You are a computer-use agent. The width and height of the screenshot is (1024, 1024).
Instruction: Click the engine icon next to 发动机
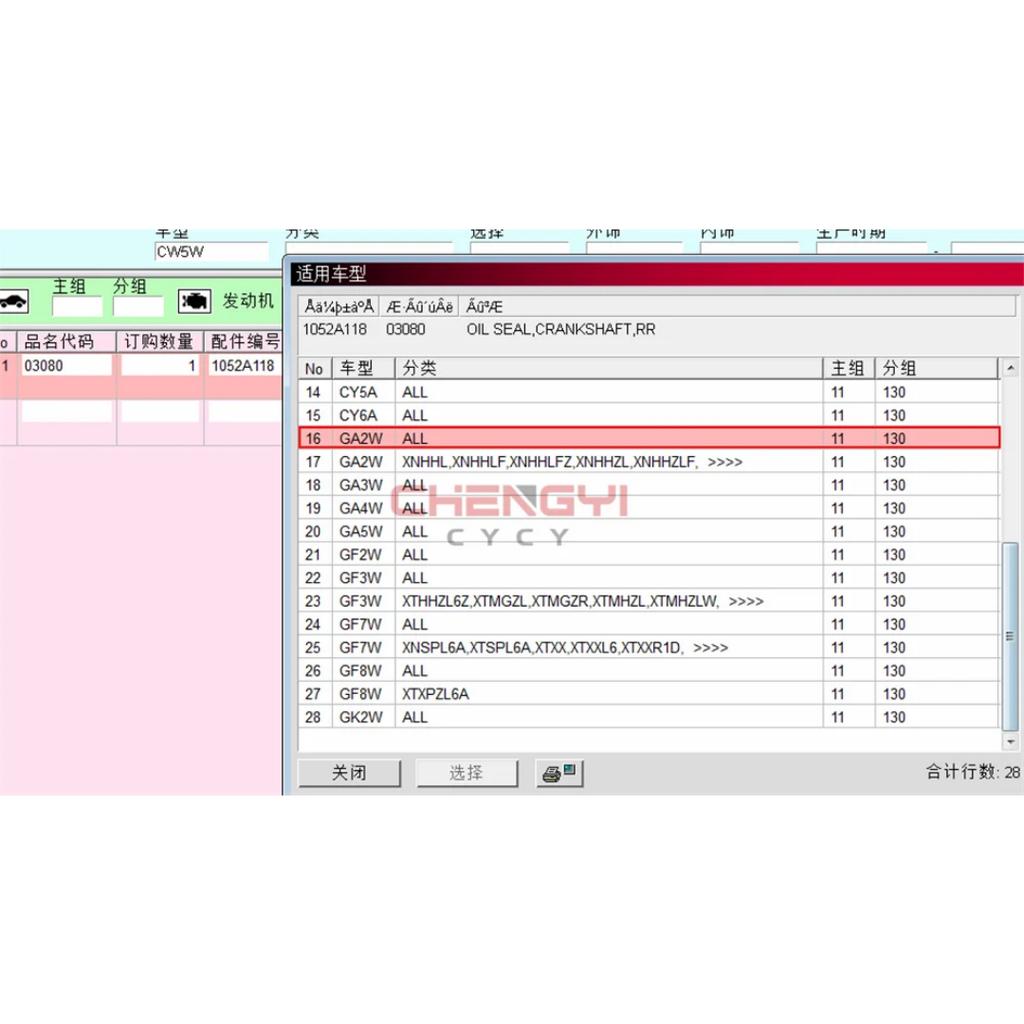tap(194, 301)
